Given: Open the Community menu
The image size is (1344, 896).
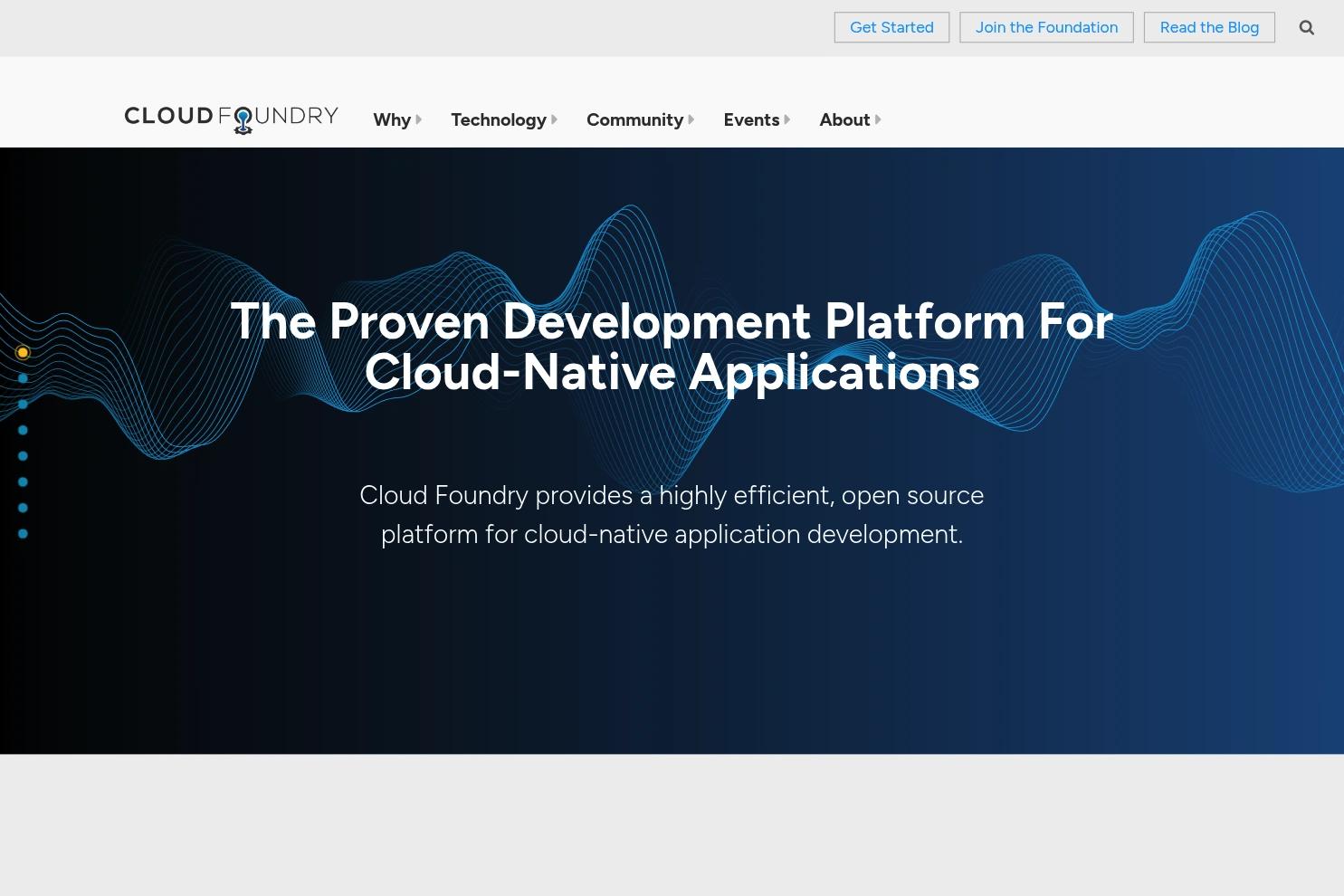Looking at the screenshot, I should pyautogui.click(x=634, y=119).
